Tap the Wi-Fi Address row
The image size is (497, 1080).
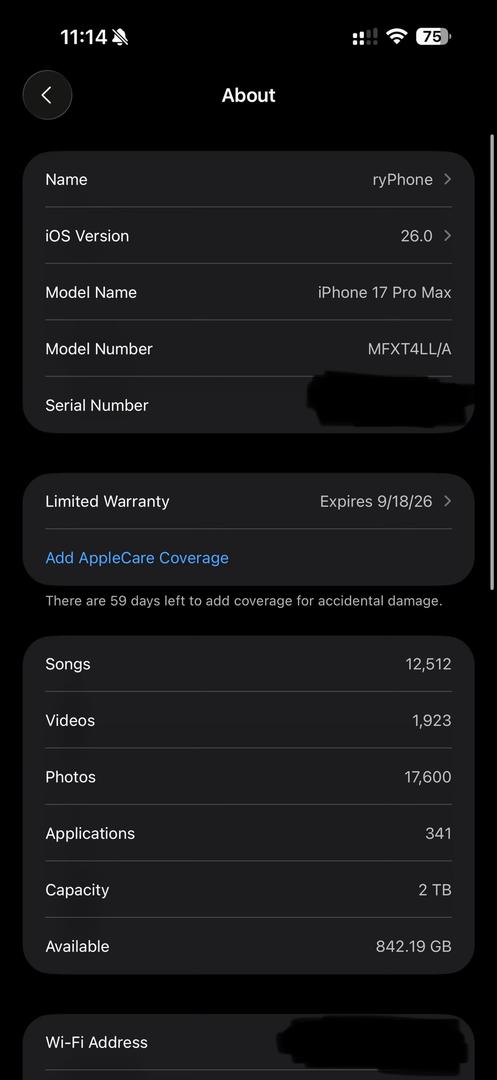coord(248,1042)
